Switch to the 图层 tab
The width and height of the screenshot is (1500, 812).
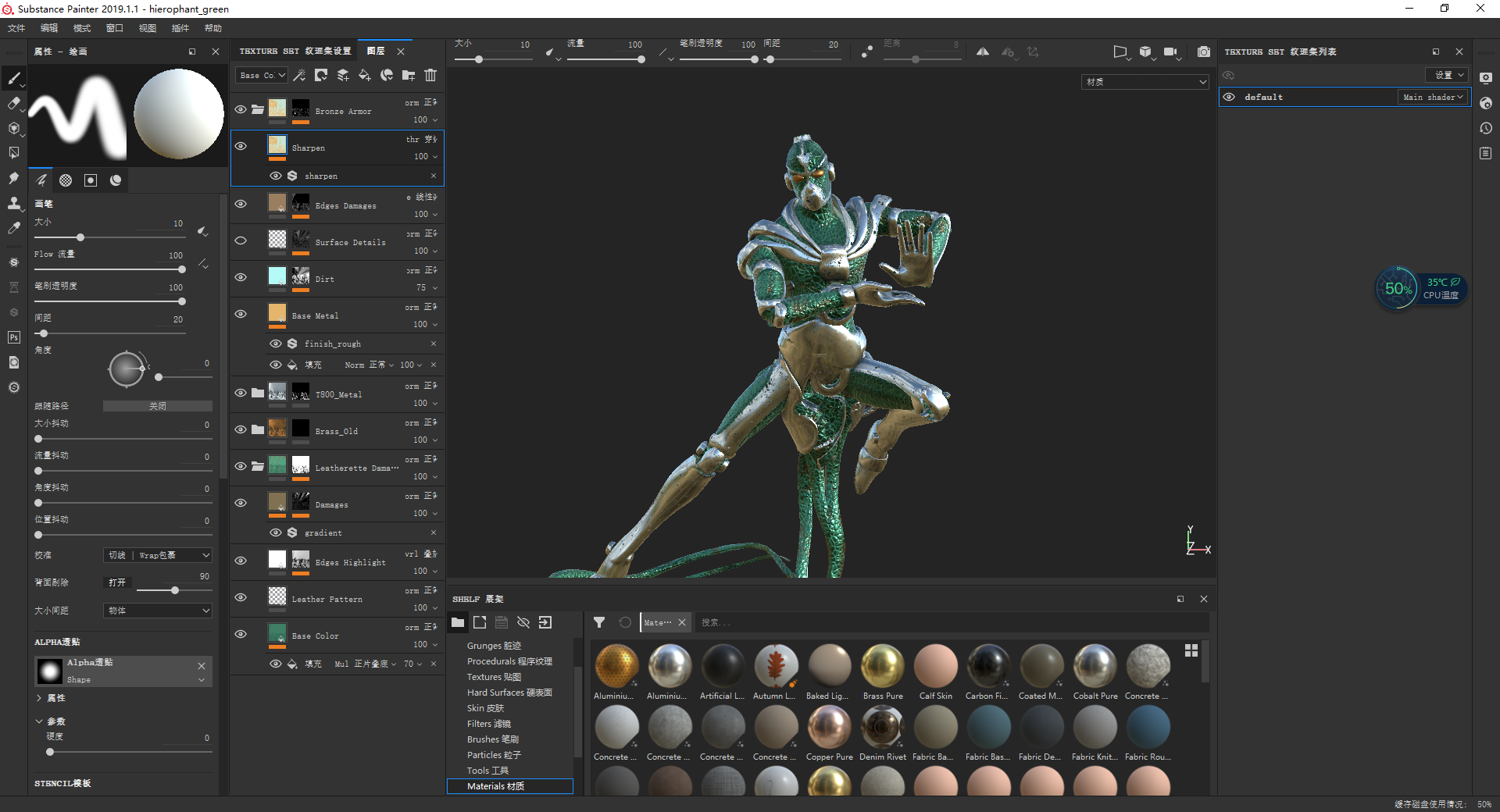[x=377, y=51]
